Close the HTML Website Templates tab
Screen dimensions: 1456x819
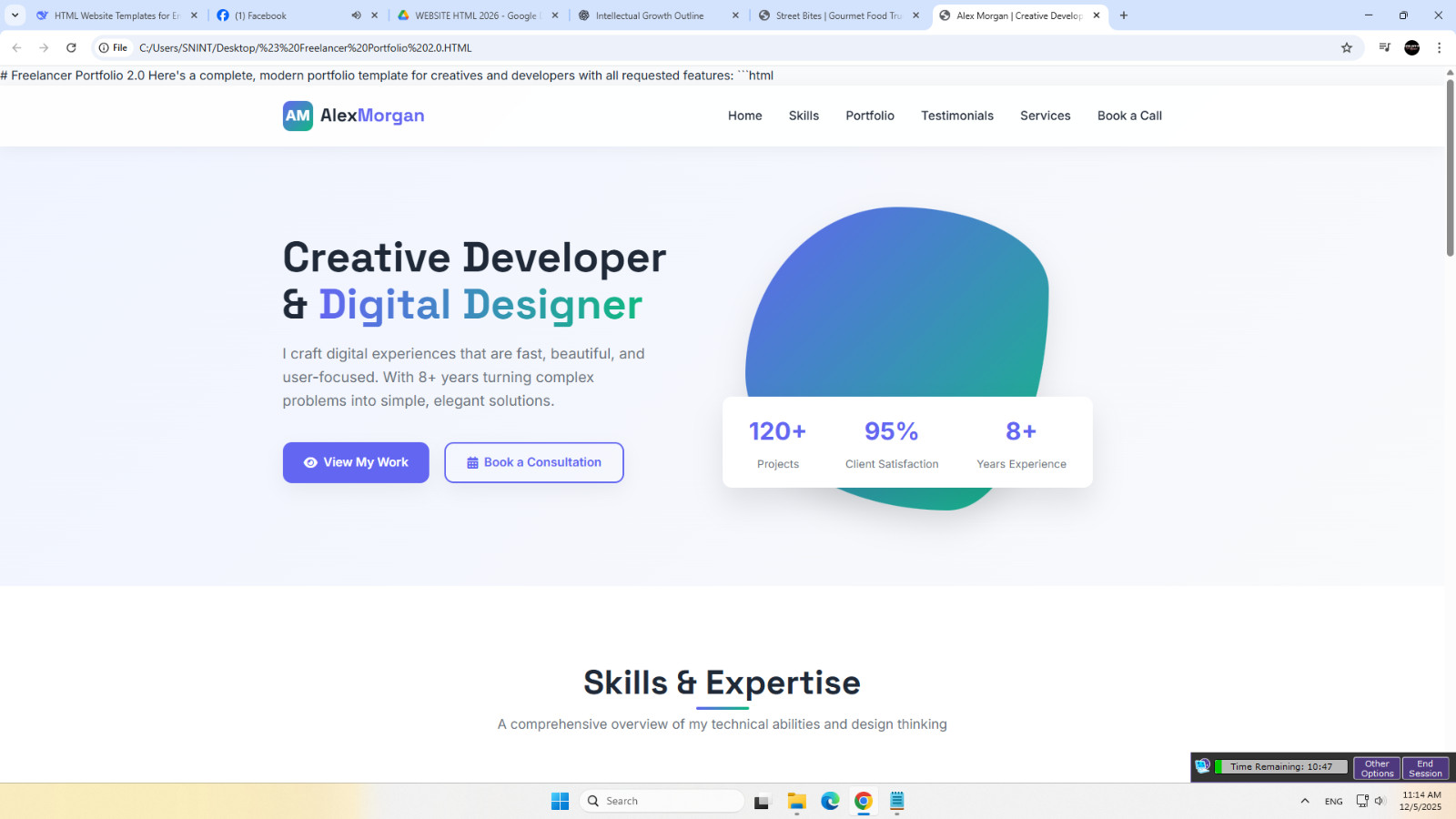pyautogui.click(x=194, y=15)
